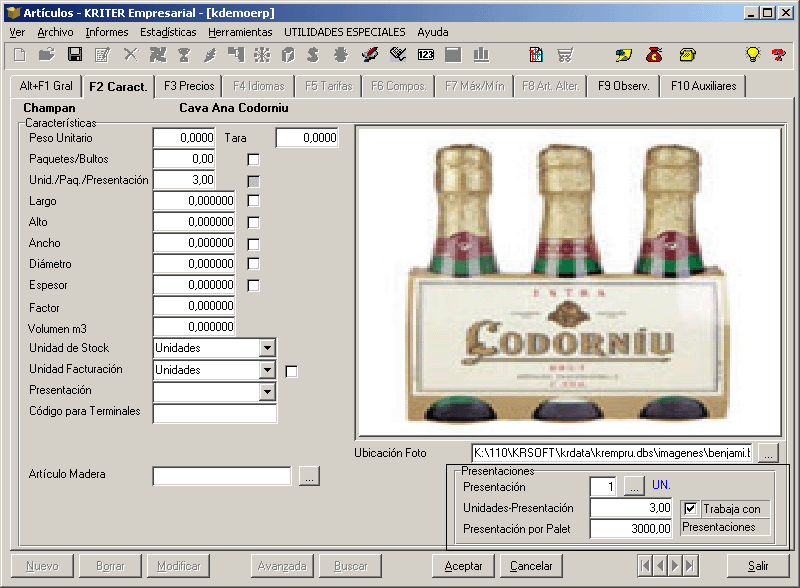Click the Cancelar button
800x588 pixels.
click(x=531, y=566)
